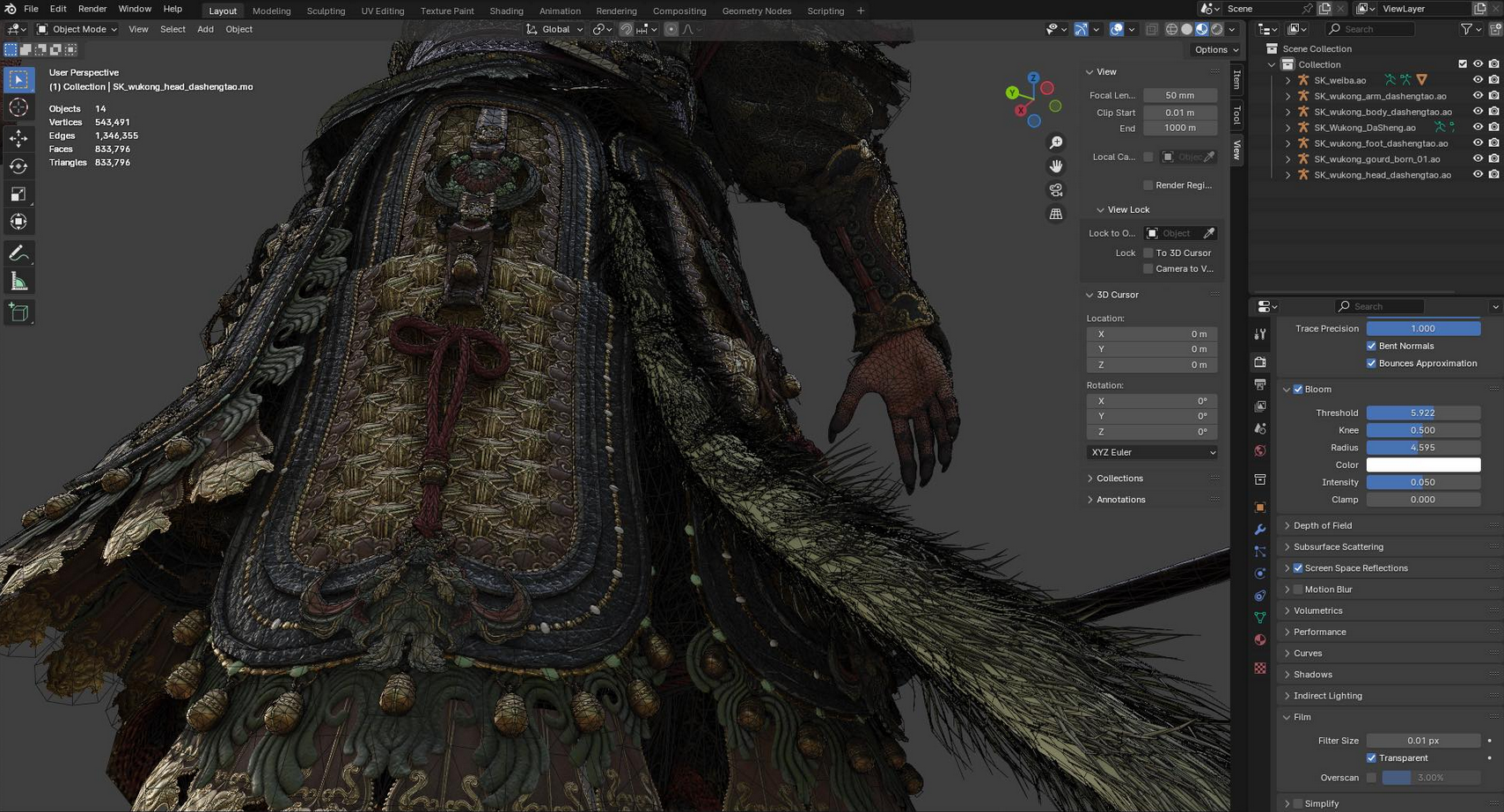
Task: Open the viewport Add menu
Action: 205,29
